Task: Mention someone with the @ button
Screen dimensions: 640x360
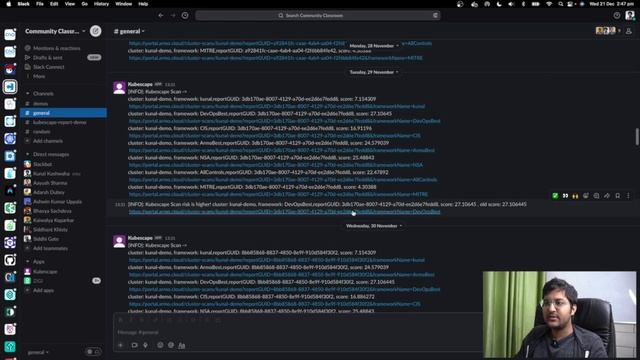Action: tap(171, 345)
